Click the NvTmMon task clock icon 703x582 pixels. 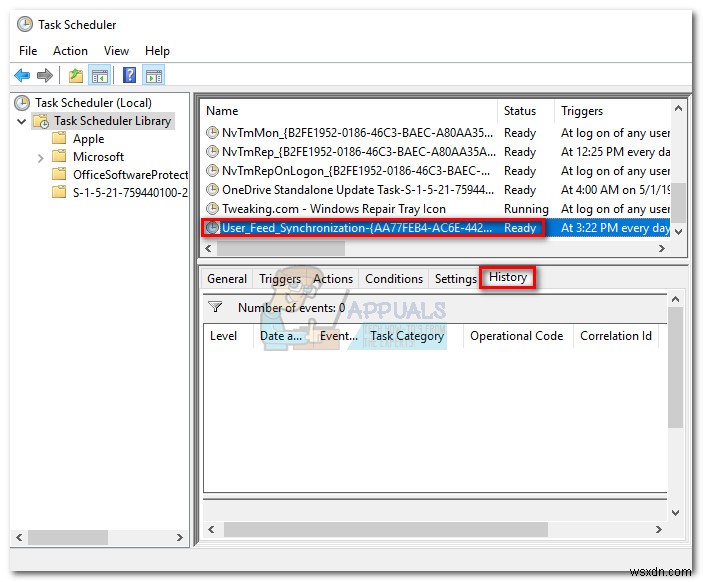(x=212, y=132)
